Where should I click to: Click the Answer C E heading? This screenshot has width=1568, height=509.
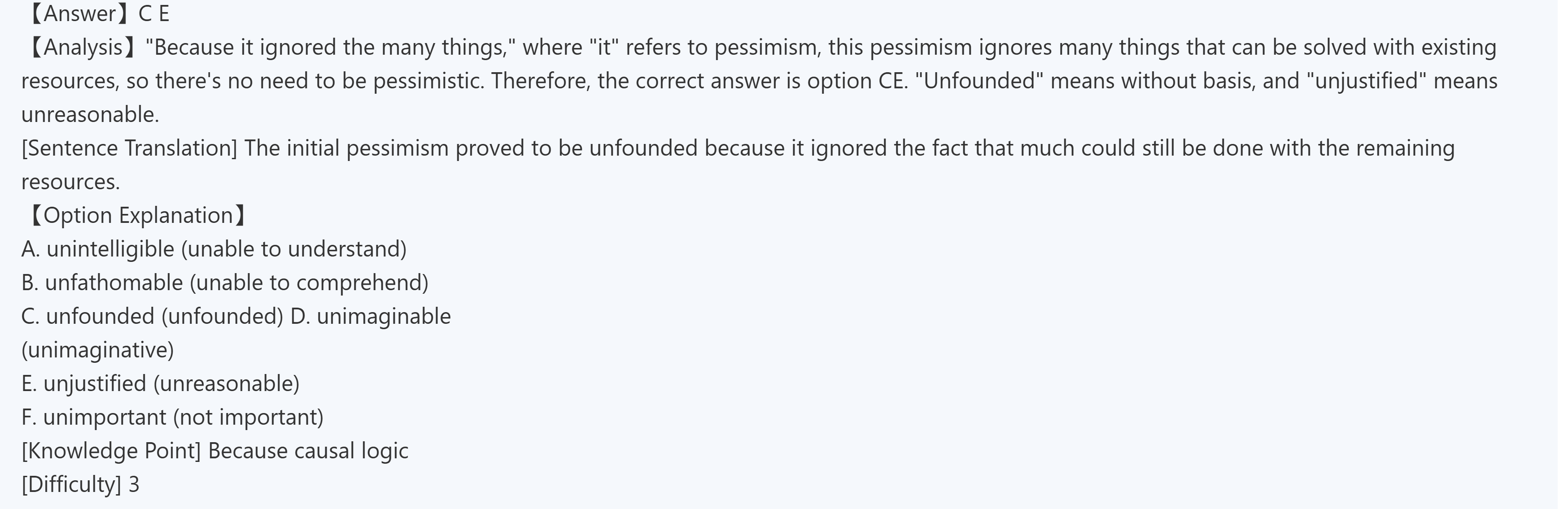(97, 13)
